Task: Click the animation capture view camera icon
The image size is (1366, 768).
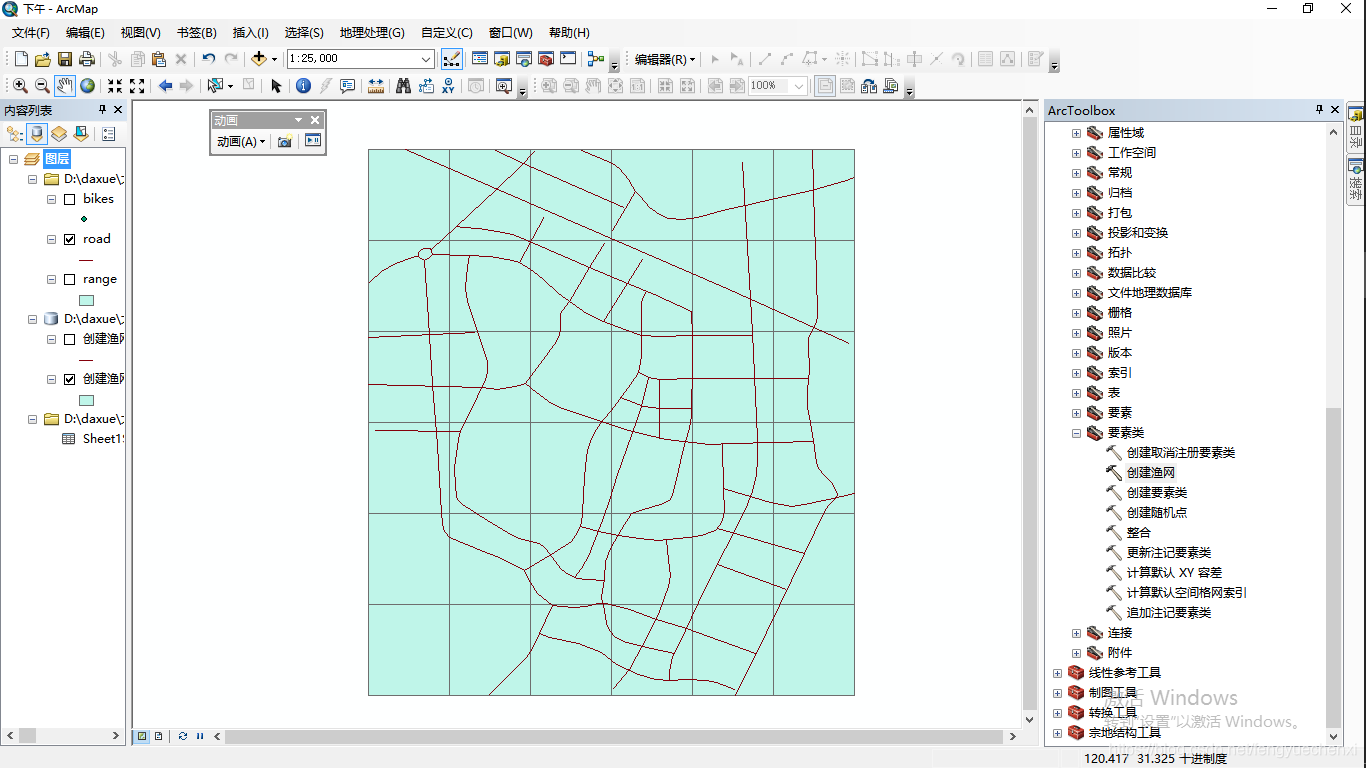Action: (x=285, y=142)
